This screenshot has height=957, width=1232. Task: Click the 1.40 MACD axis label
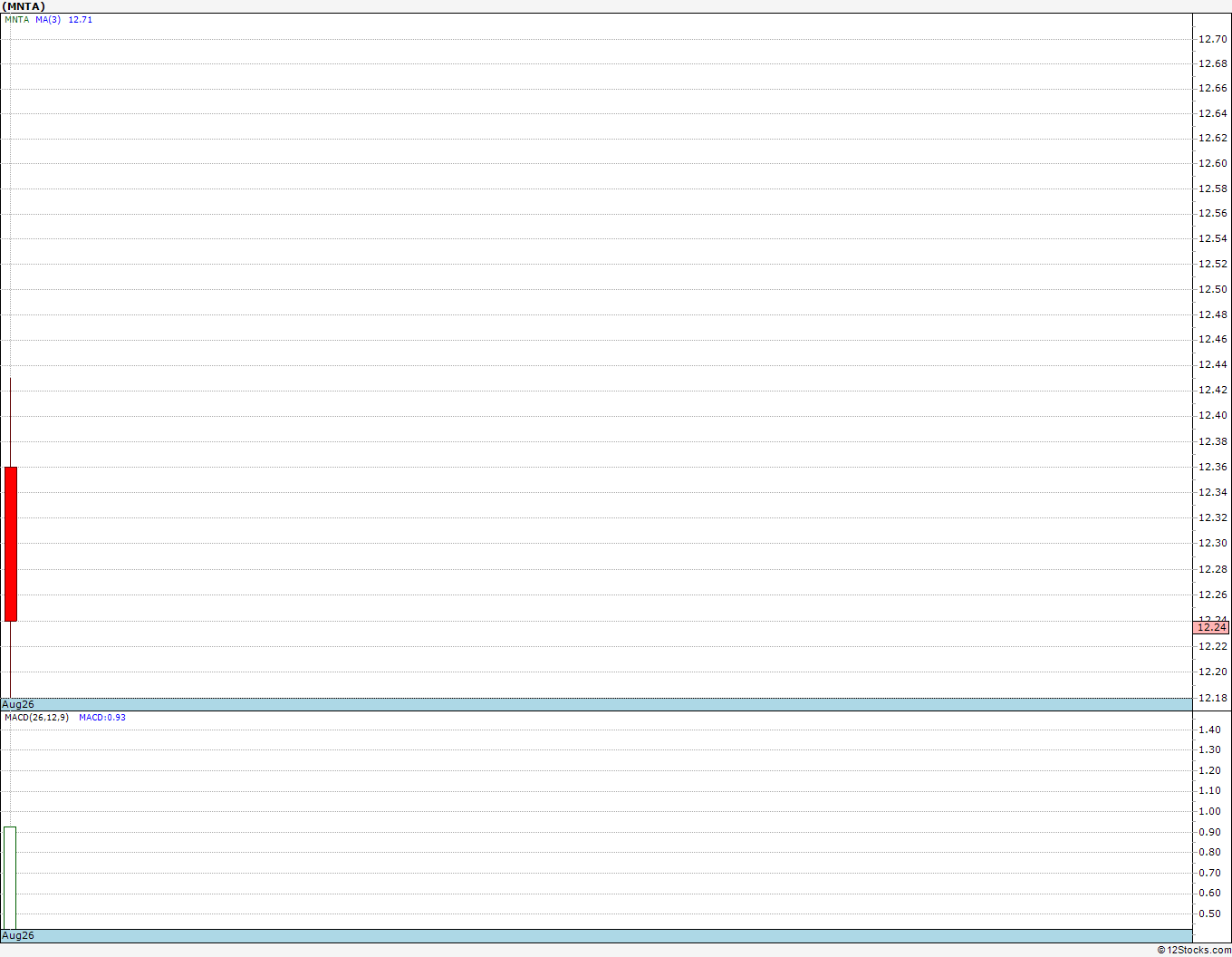point(1209,730)
